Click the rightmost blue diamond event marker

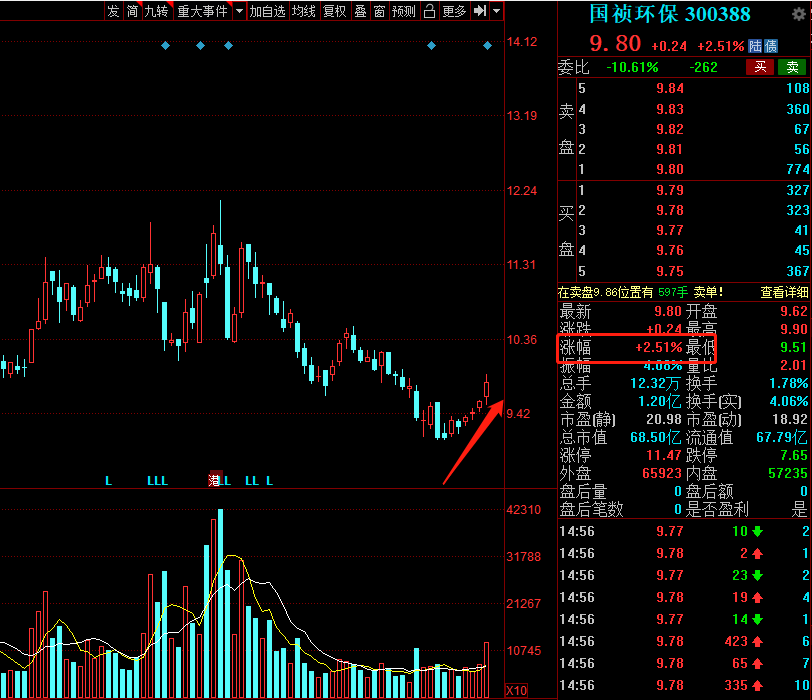(x=487, y=46)
